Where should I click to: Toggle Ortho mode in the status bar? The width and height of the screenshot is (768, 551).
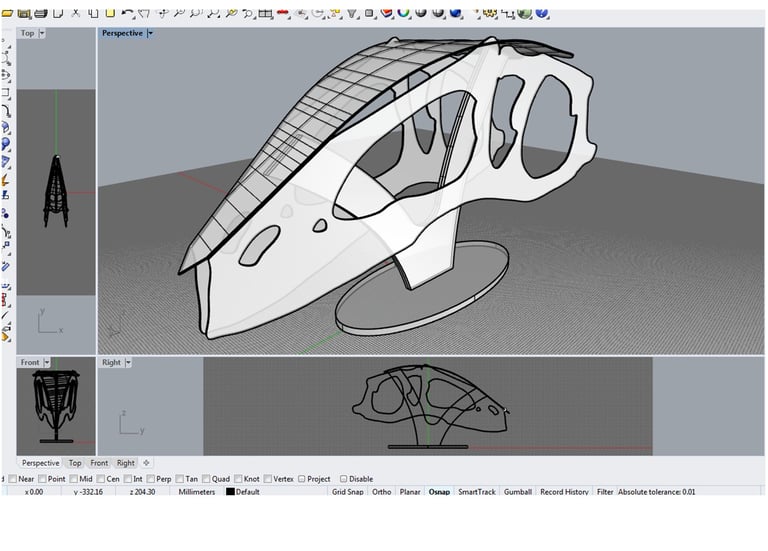click(382, 491)
